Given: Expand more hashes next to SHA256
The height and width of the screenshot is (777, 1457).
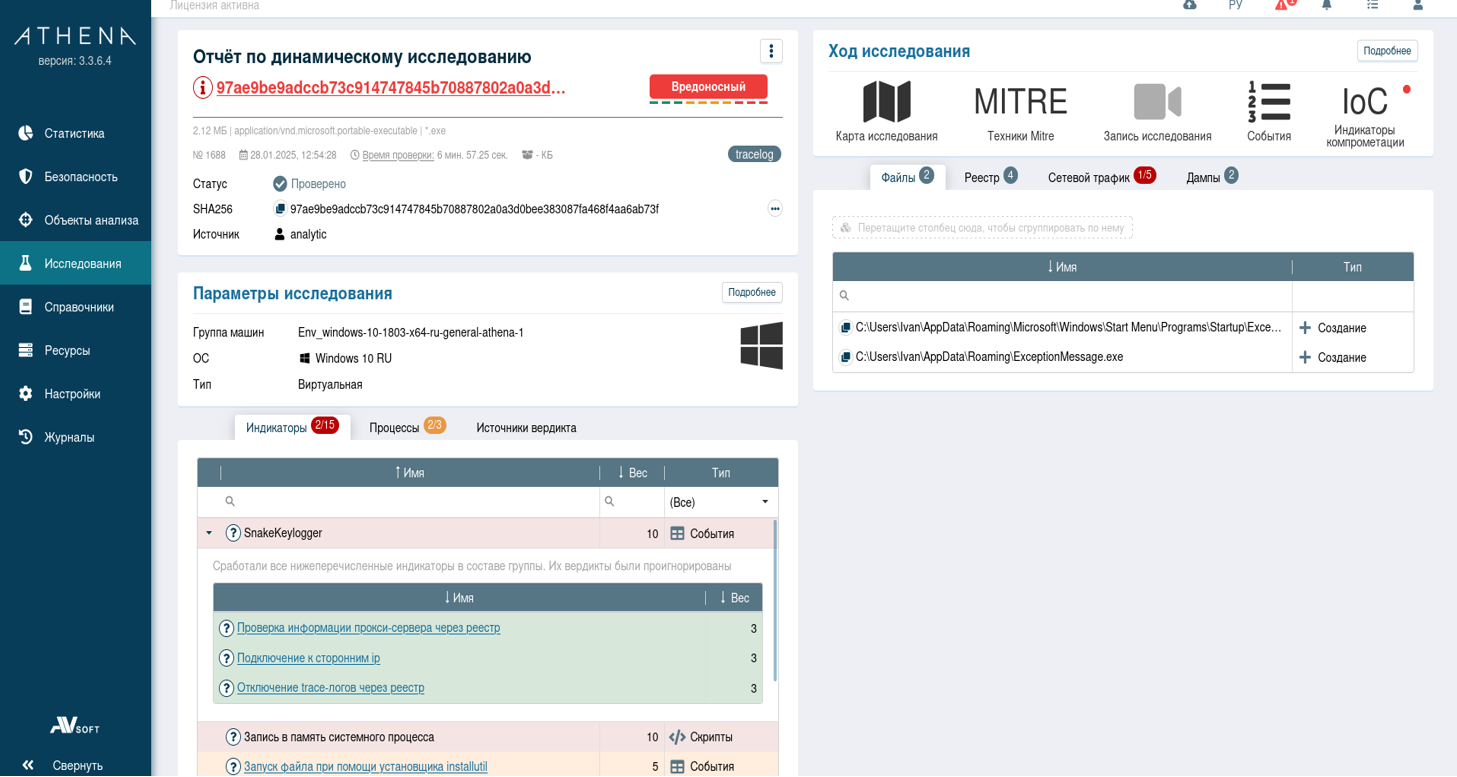Looking at the screenshot, I should [x=774, y=209].
